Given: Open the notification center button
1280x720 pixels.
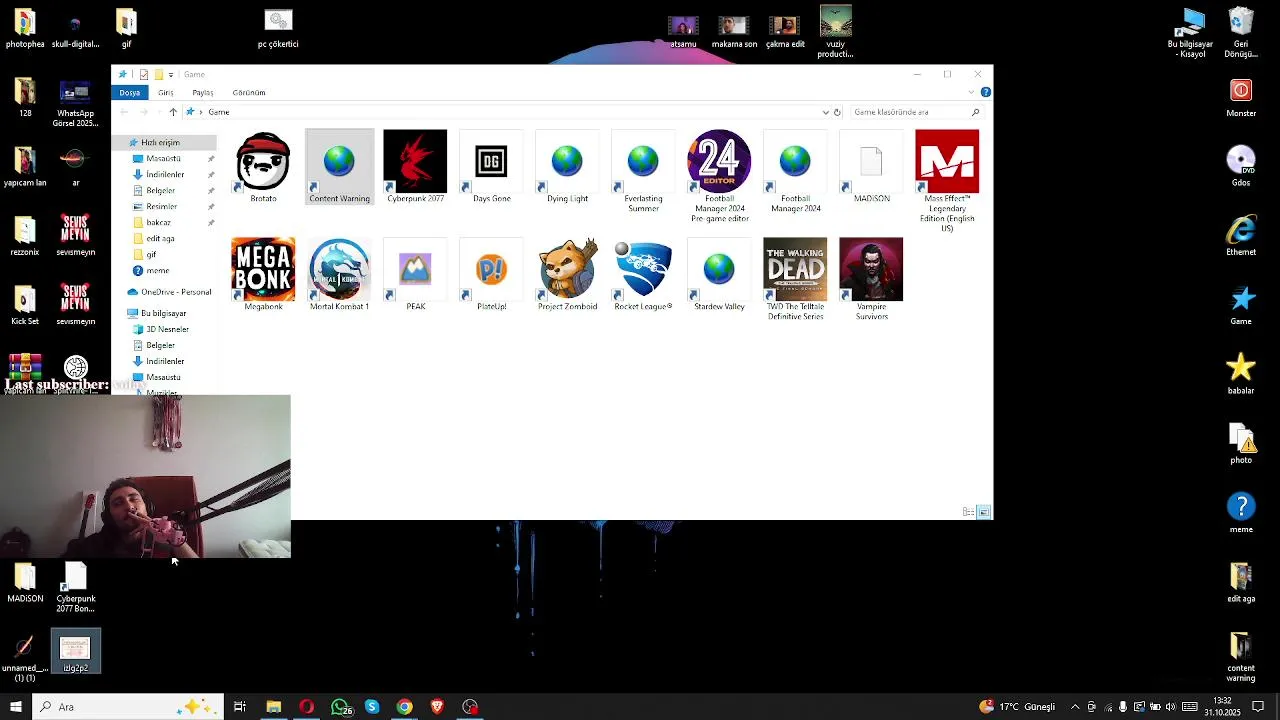Looking at the screenshot, I should (x=1259, y=707).
